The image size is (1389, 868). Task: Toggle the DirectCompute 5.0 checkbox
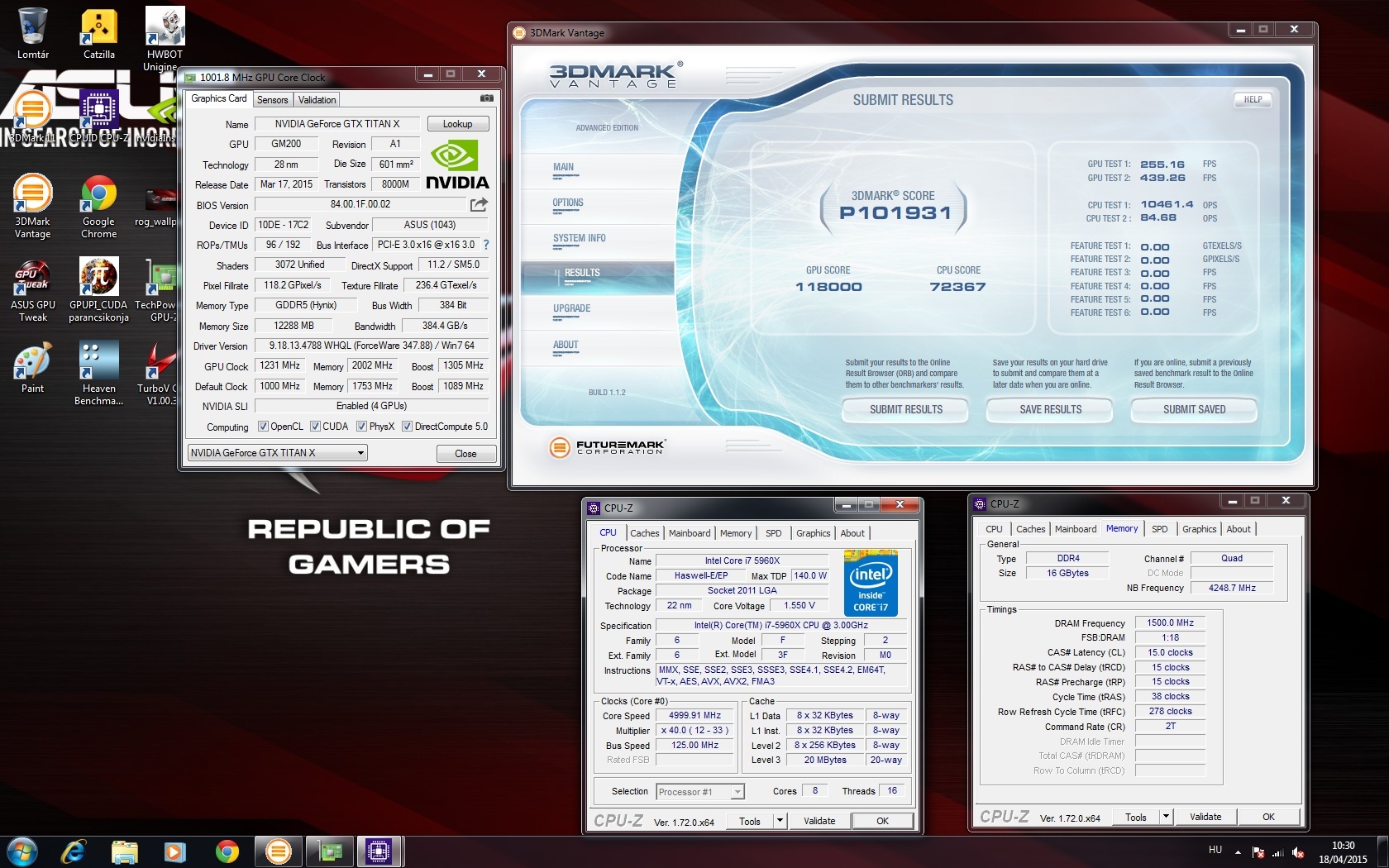[x=407, y=427]
